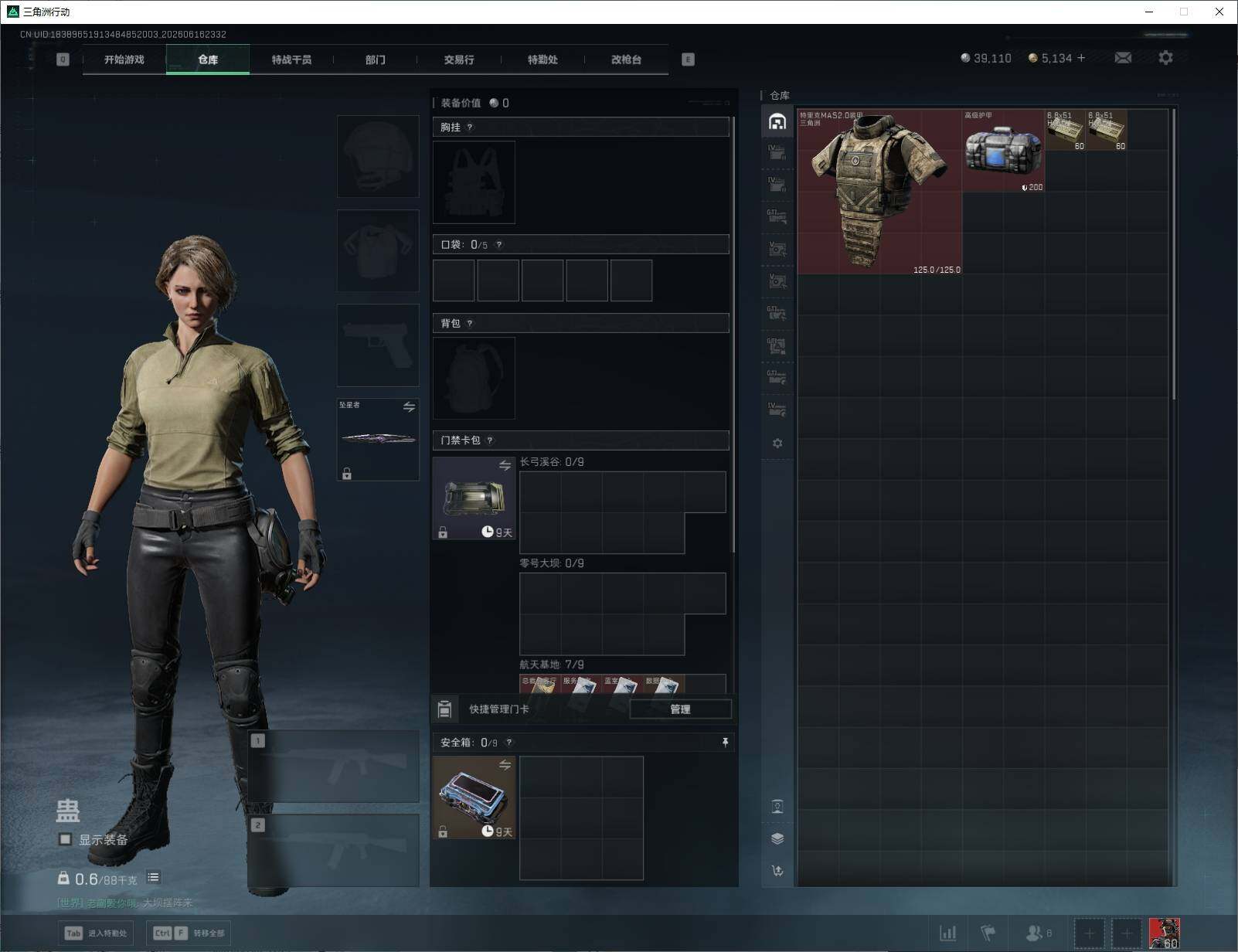The height and width of the screenshot is (952, 1238).
Task: Select primary weapon slot 2
Action: (x=334, y=850)
